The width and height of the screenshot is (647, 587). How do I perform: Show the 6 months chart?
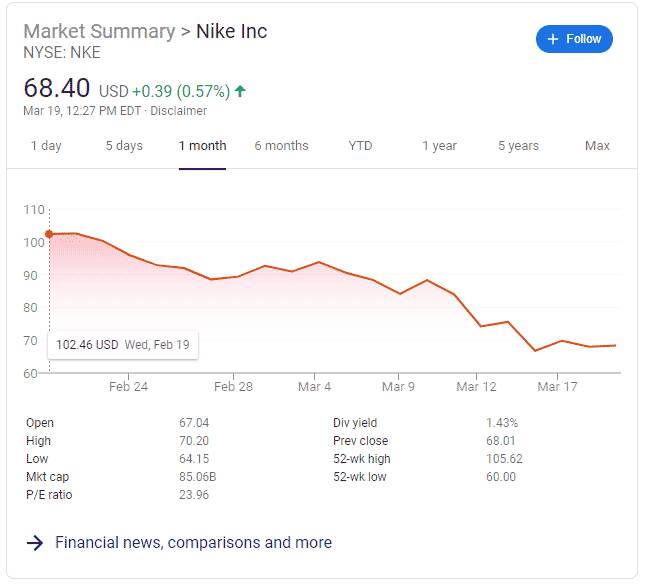point(281,146)
